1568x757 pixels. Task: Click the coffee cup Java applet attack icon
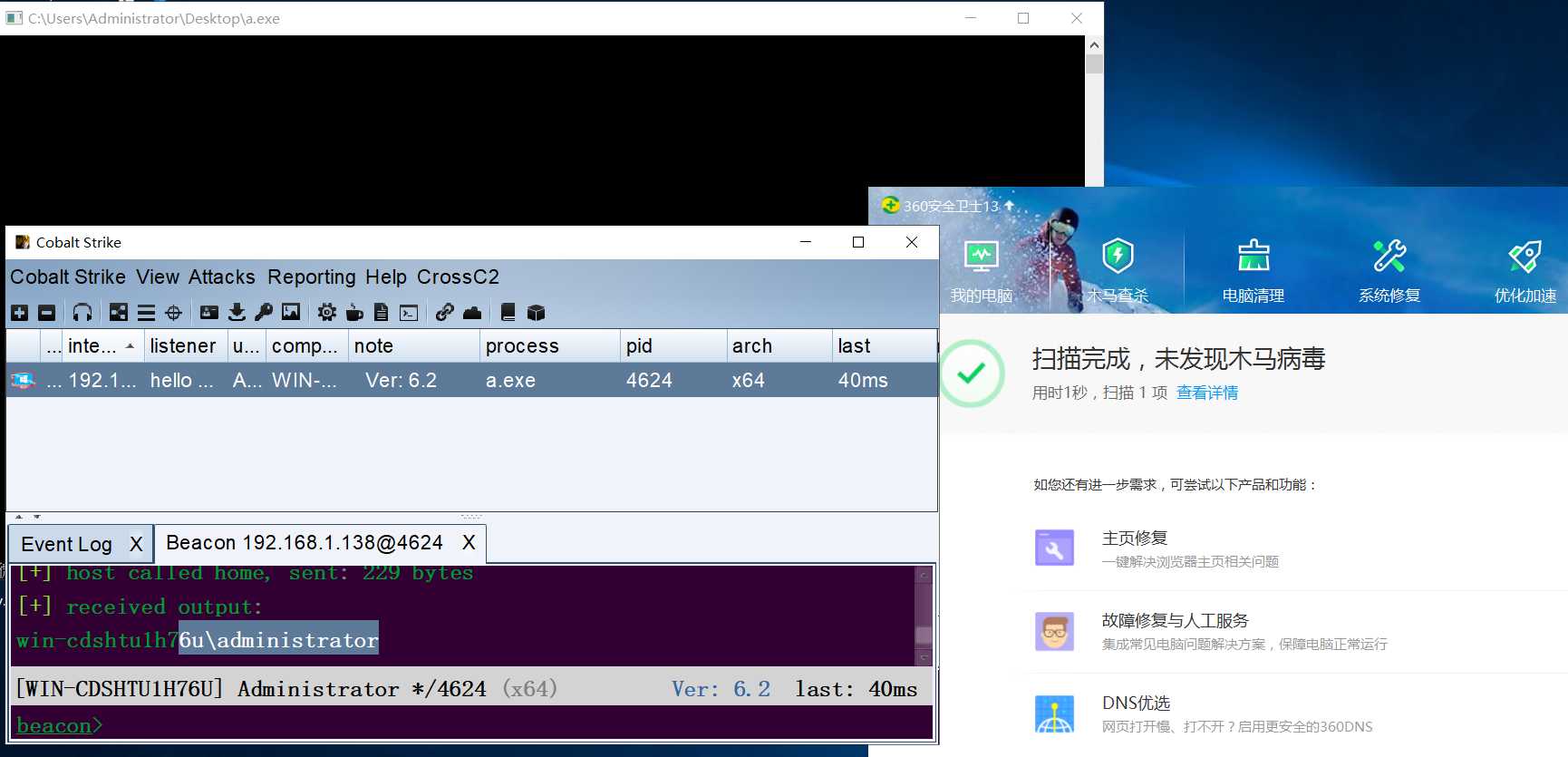point(354,313)
